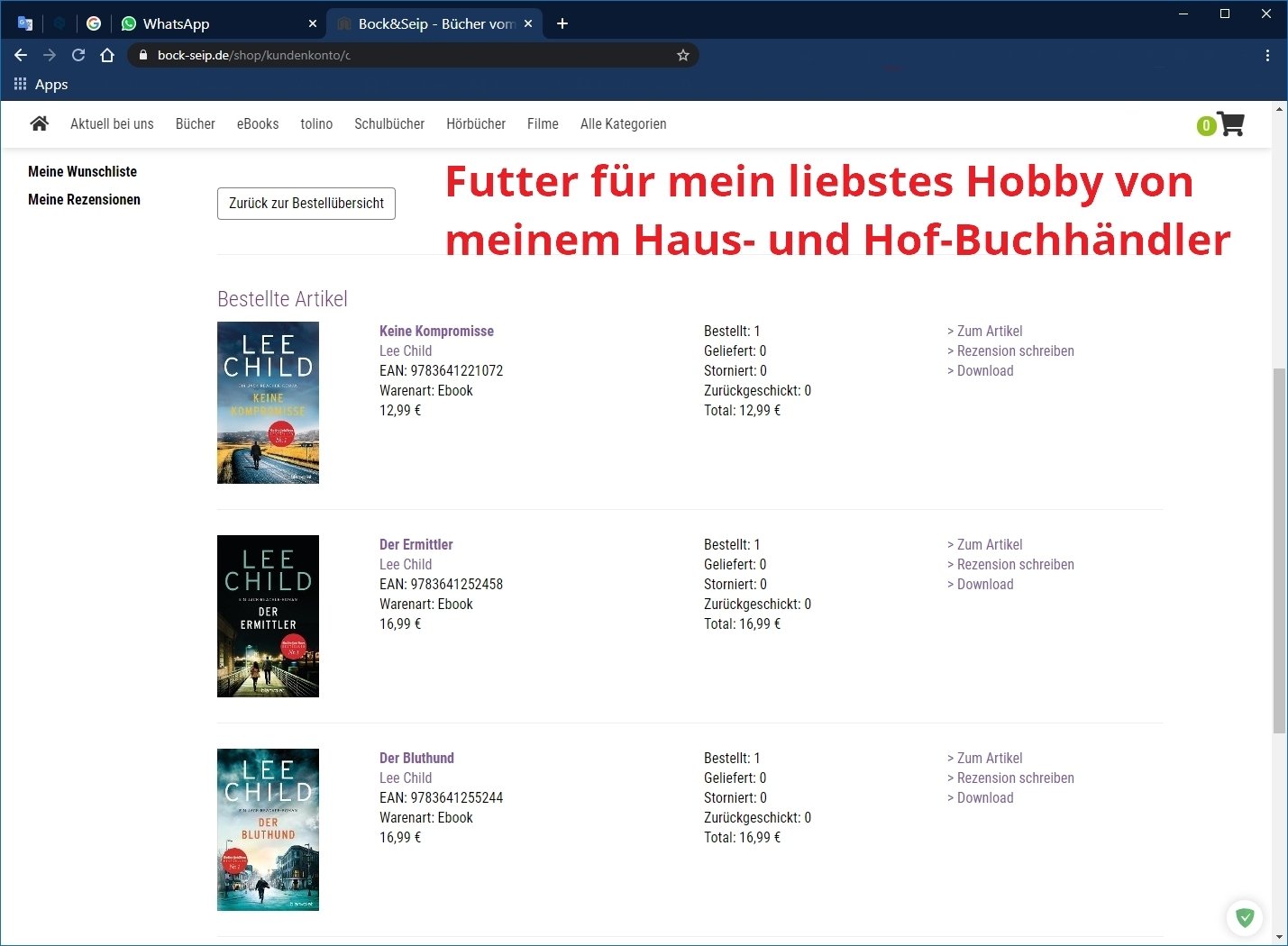Select the EAN 9783641221072 text
The width and height of the screenshot is (1288, 946).
coord(442,370)
